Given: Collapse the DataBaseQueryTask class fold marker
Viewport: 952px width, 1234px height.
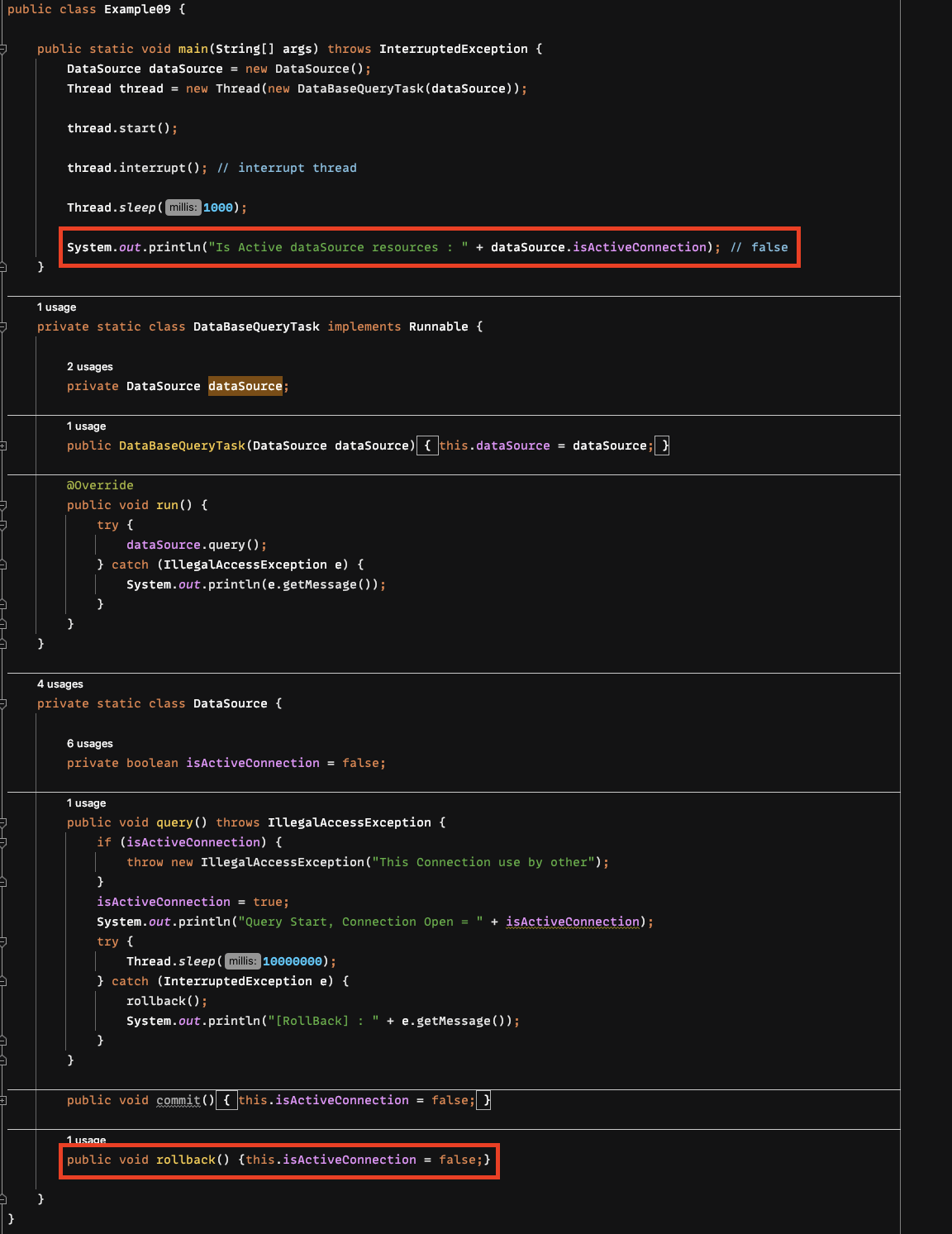Looking at the screenshot, I should [3, 327].
